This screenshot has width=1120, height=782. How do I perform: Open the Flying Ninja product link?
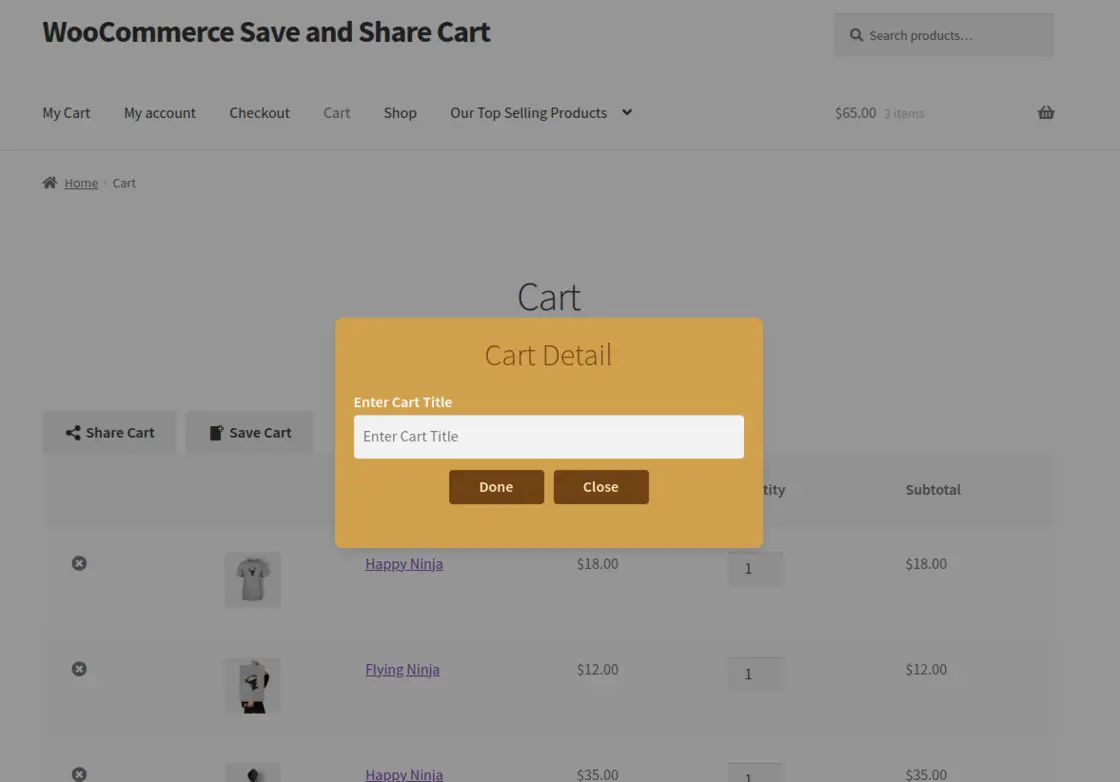[402, 670]
